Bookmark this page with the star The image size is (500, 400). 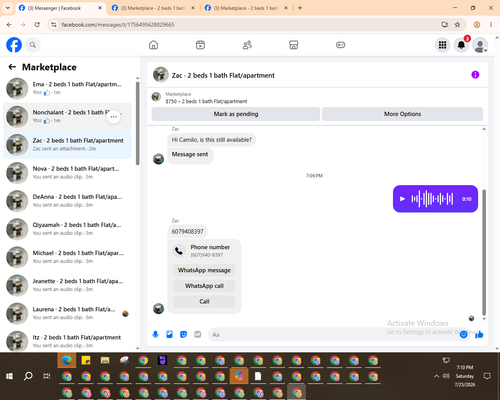(x=457, y=25)
